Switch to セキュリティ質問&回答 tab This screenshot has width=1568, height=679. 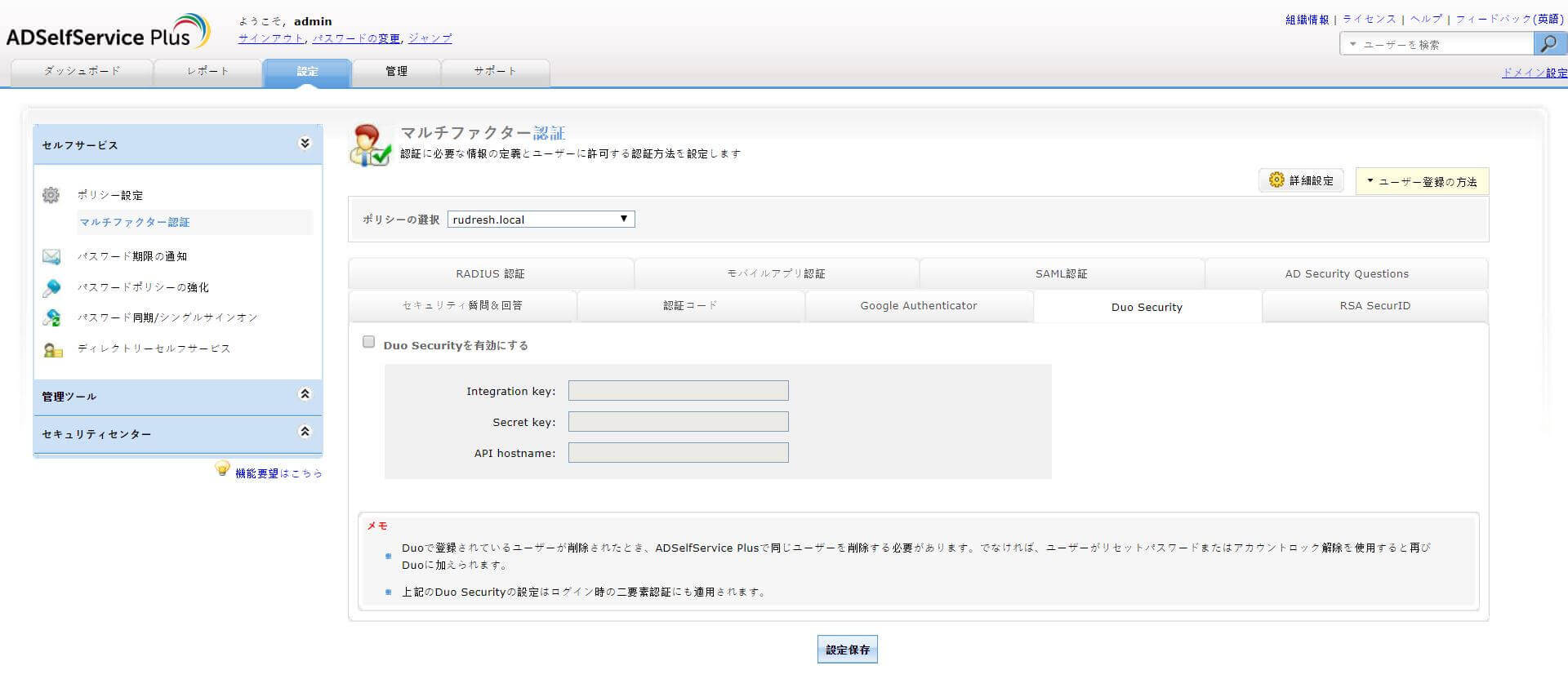coord(462,306)
